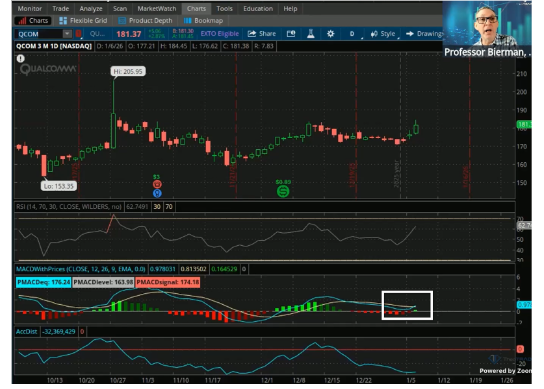Expand the Style dropdown menu

[384, 34]
